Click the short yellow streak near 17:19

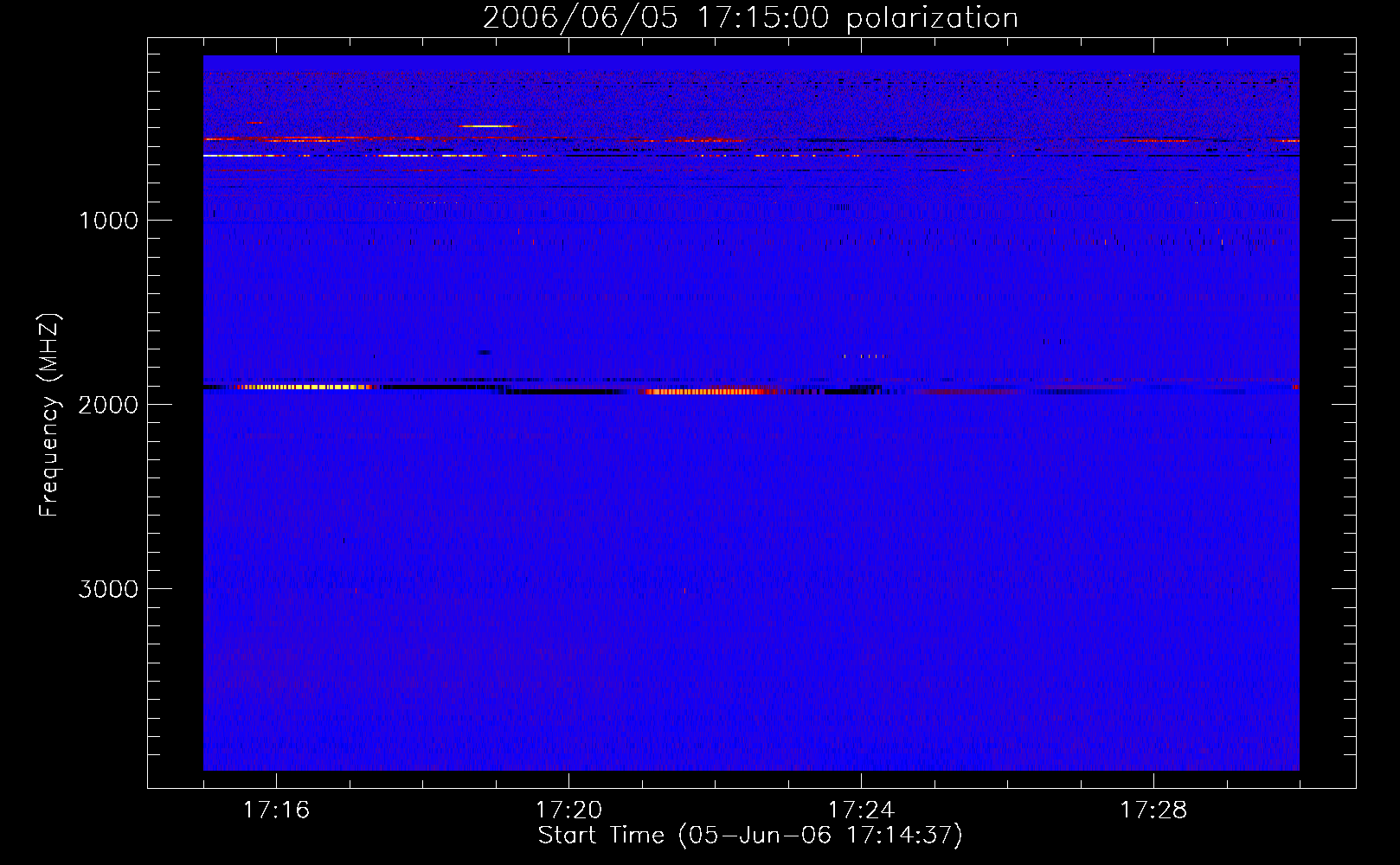pyautogui.click(x=486, y=126)
